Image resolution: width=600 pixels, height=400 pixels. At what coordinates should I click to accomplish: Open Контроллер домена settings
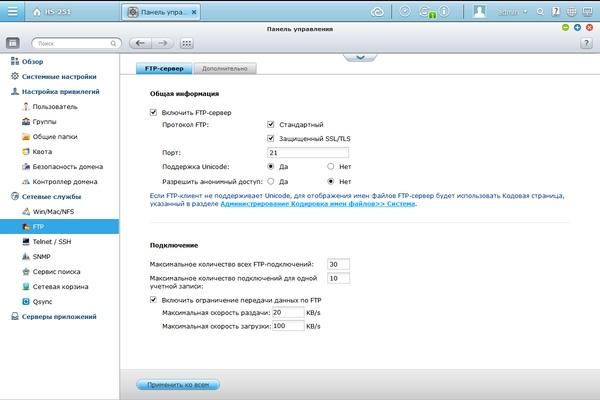tap(60, 181)
